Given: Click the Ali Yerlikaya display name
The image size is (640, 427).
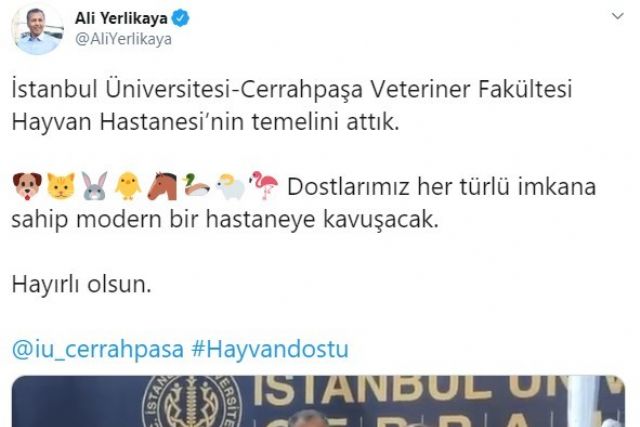Looking at the screenshot, I should (121, 18).
